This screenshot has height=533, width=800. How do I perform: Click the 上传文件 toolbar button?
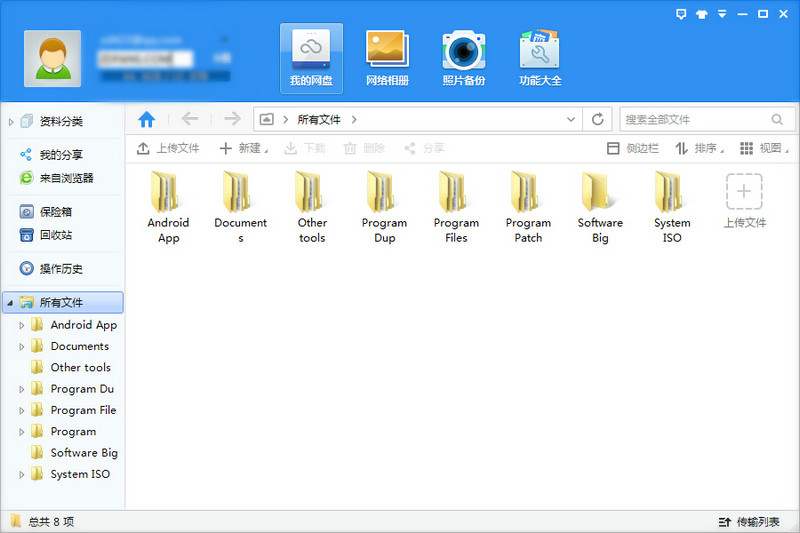point(168,148)
